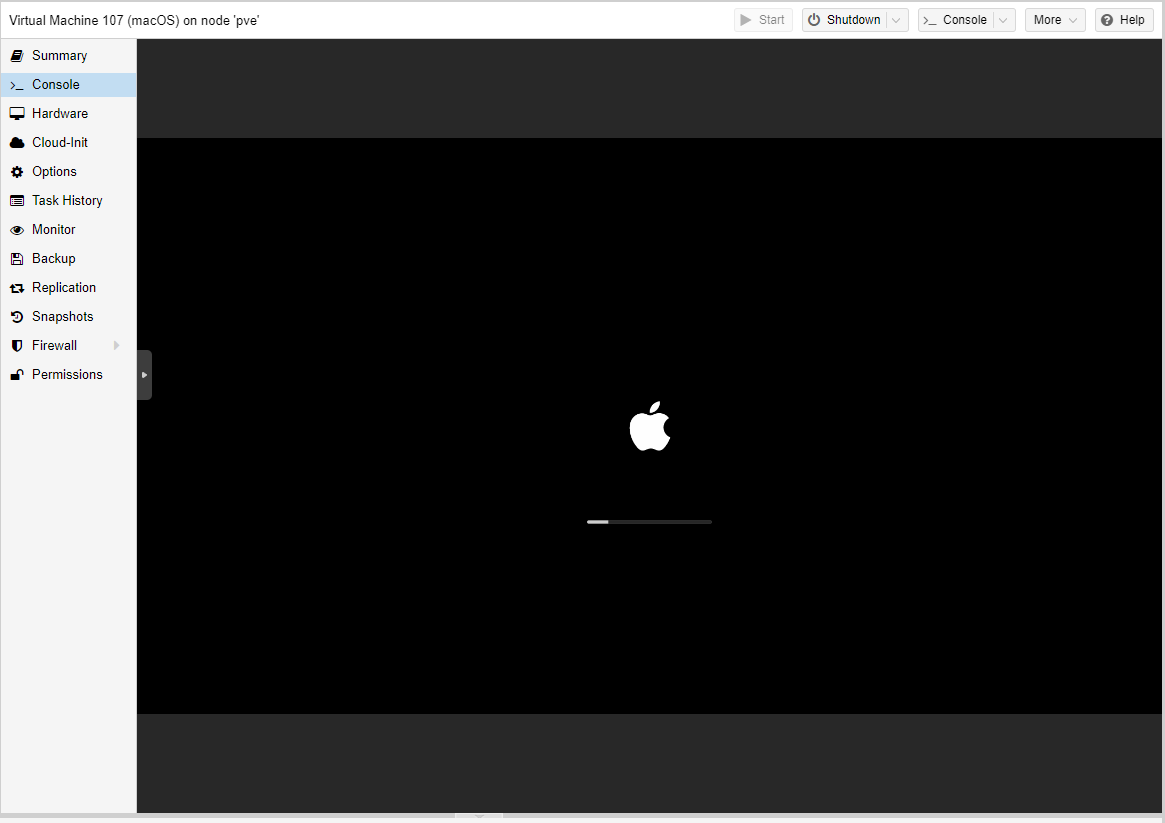Switch to the Snapshots tab

pyautogui.click(x=62, y=317)
